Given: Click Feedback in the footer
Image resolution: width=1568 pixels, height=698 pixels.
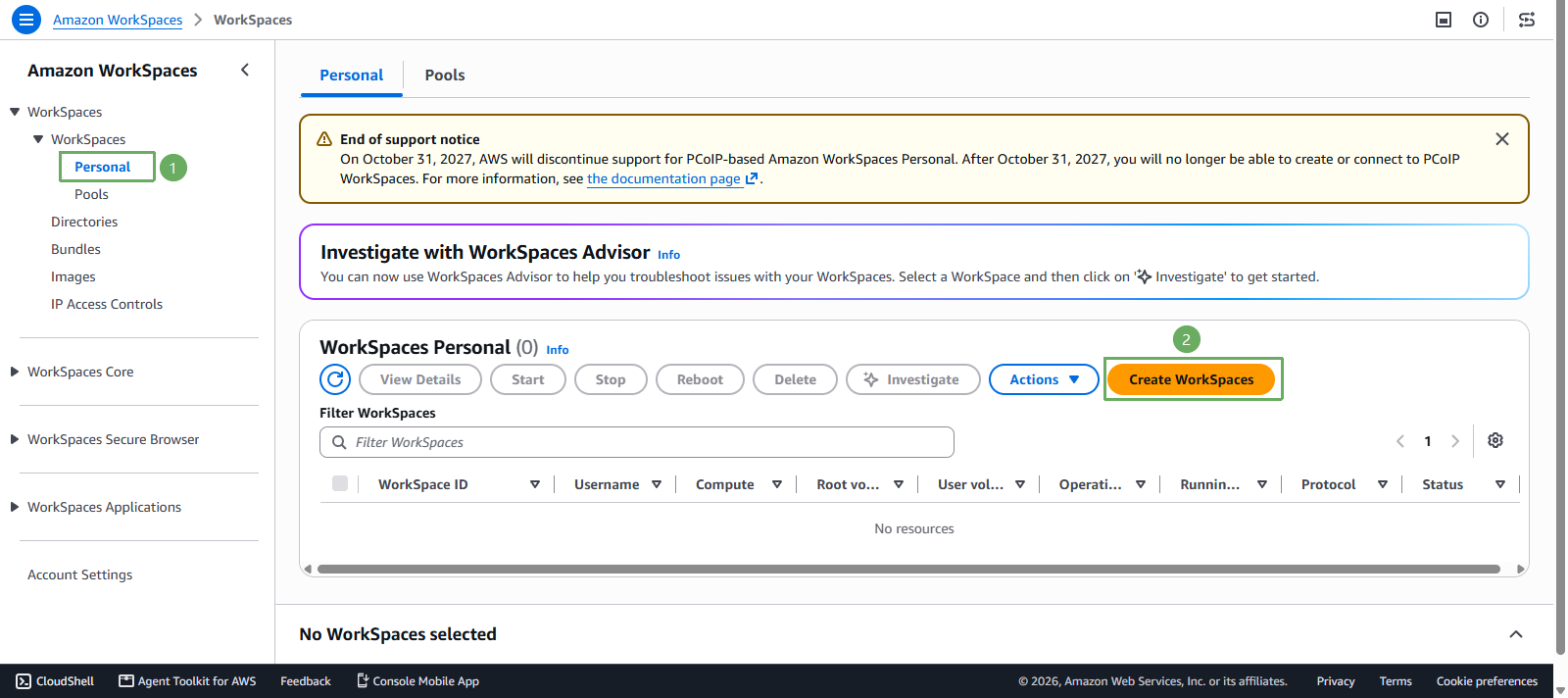Looking at the screenshot, I should click(306, 681).
